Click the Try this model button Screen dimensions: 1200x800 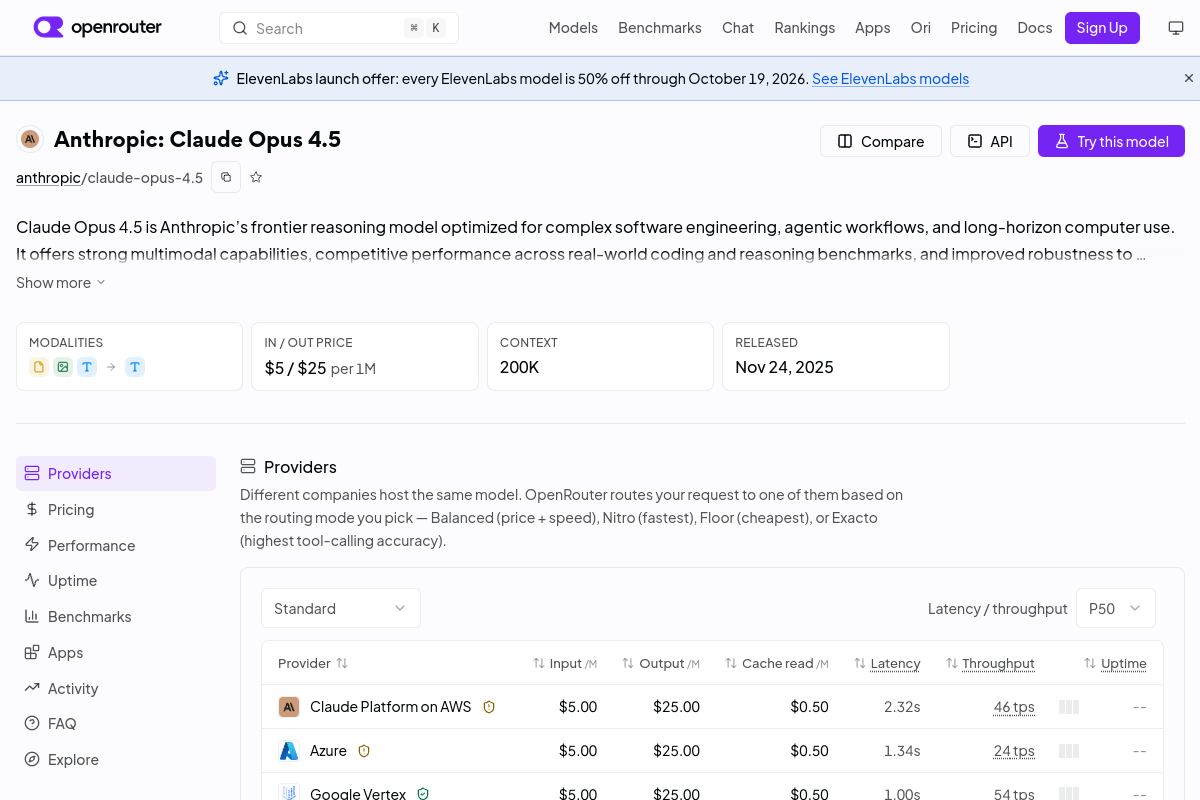point(1111,141)
